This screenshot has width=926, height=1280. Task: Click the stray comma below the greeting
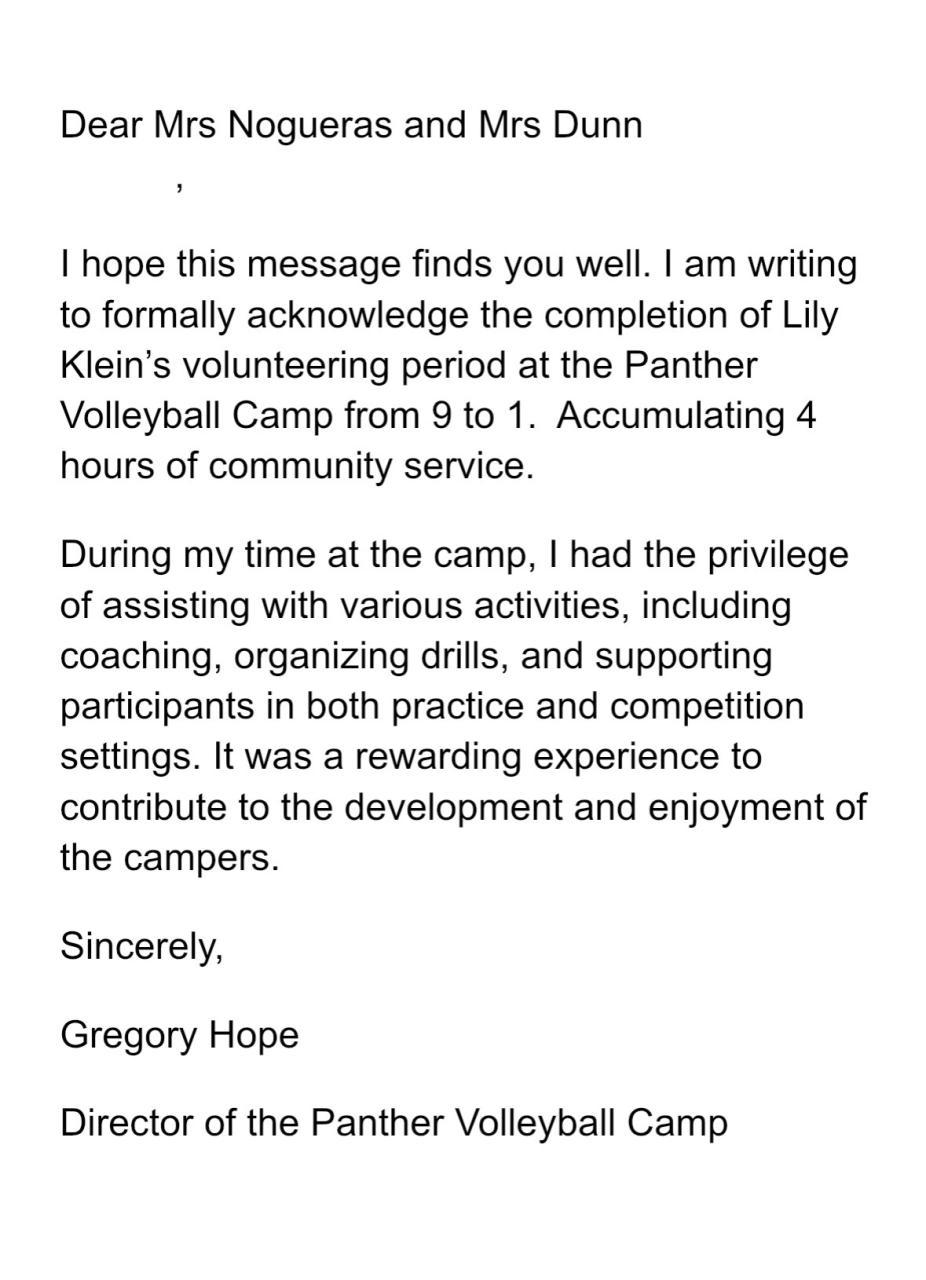tap(178, 186)
